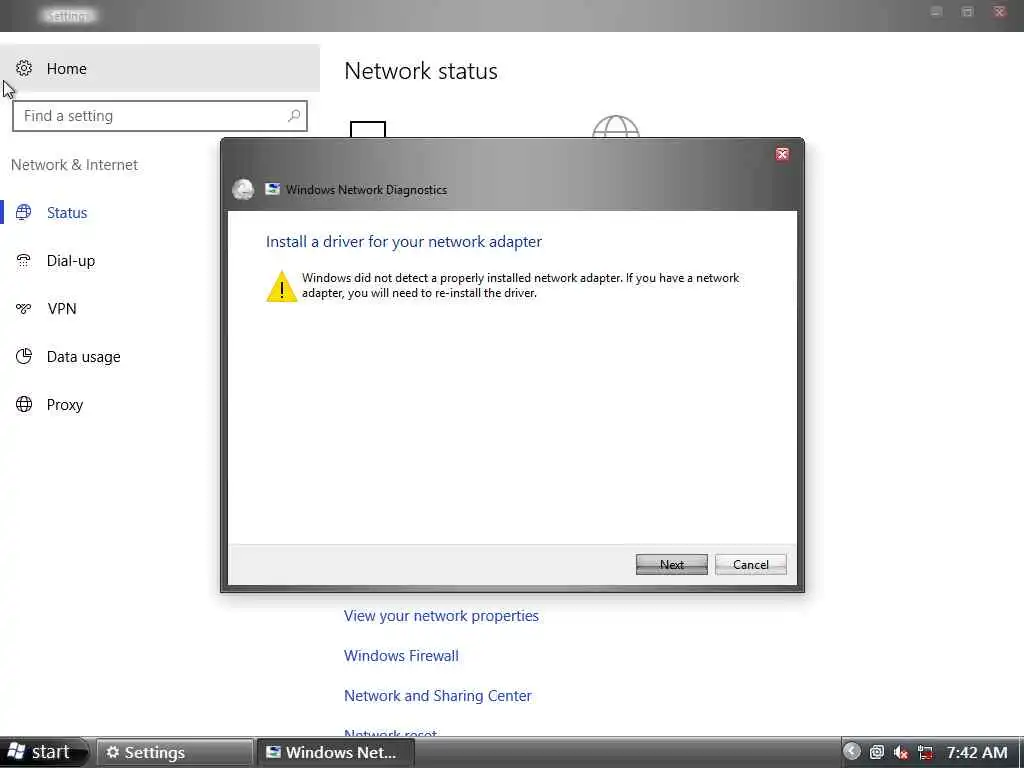
Task: Click the Data usage pie icon
Action: click(x=24, y=357)
